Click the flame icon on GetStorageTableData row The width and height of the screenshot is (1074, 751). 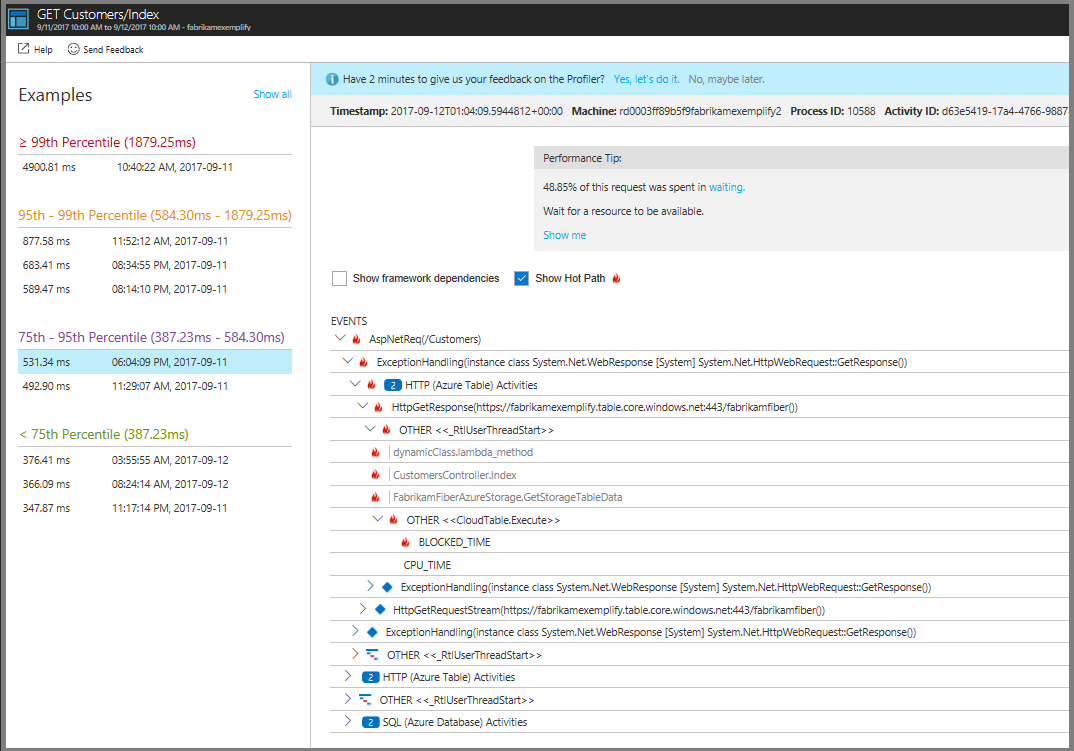[x=375, y=497]
